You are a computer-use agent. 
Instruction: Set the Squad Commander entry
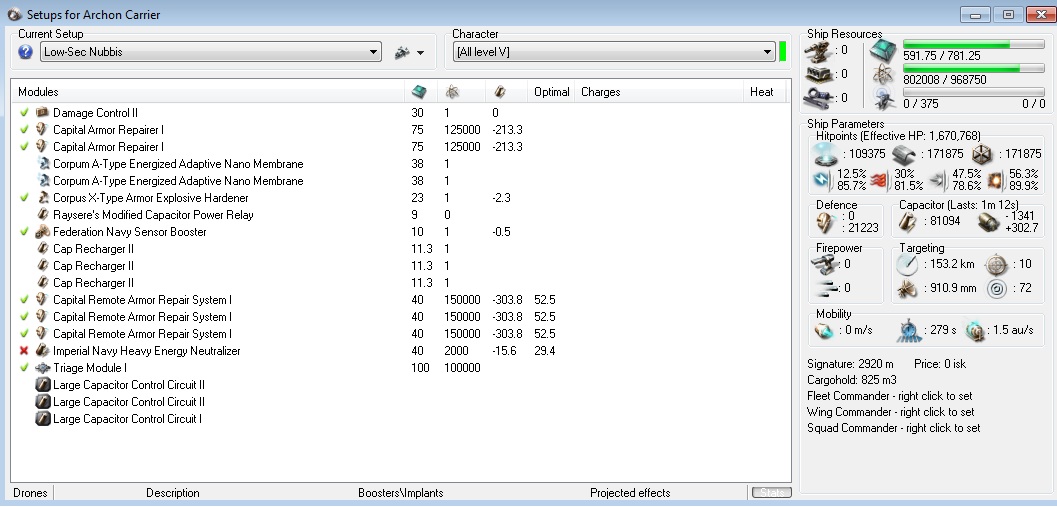894,428
